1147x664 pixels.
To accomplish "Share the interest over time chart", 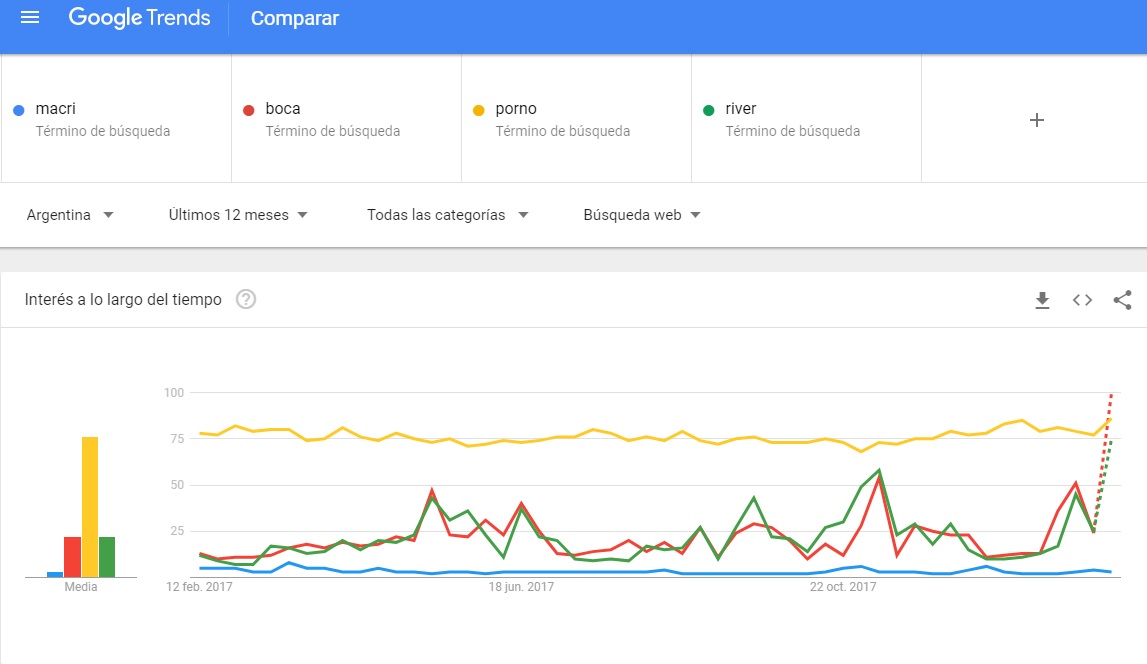I will coord(1122,300).
